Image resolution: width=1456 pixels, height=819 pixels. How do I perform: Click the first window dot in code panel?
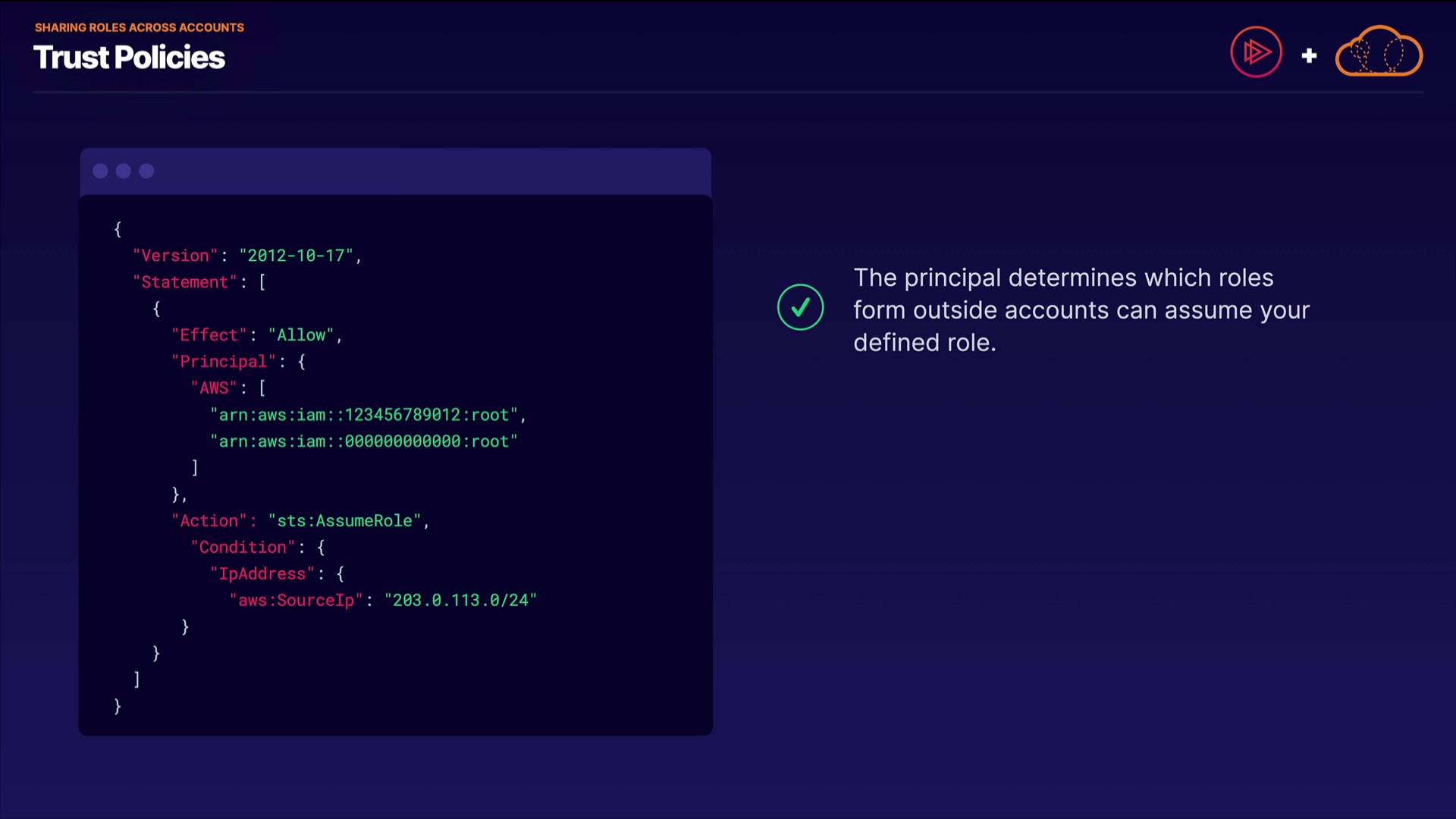click(x=100, y=171)
